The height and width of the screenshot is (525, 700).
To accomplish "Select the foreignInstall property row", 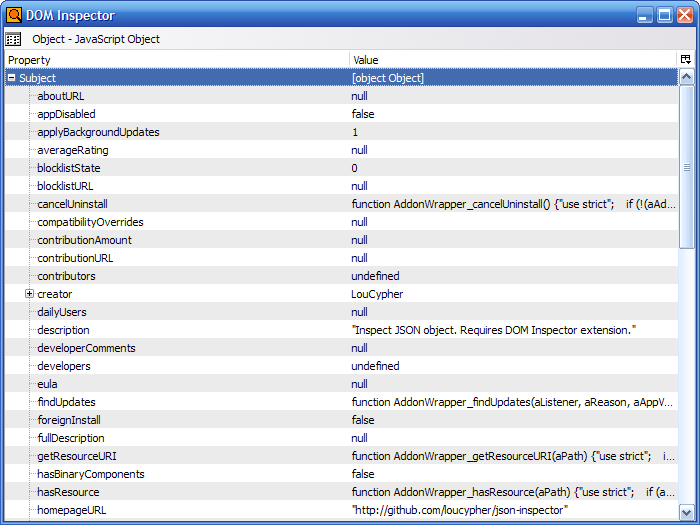I will [x=342, y=420].
